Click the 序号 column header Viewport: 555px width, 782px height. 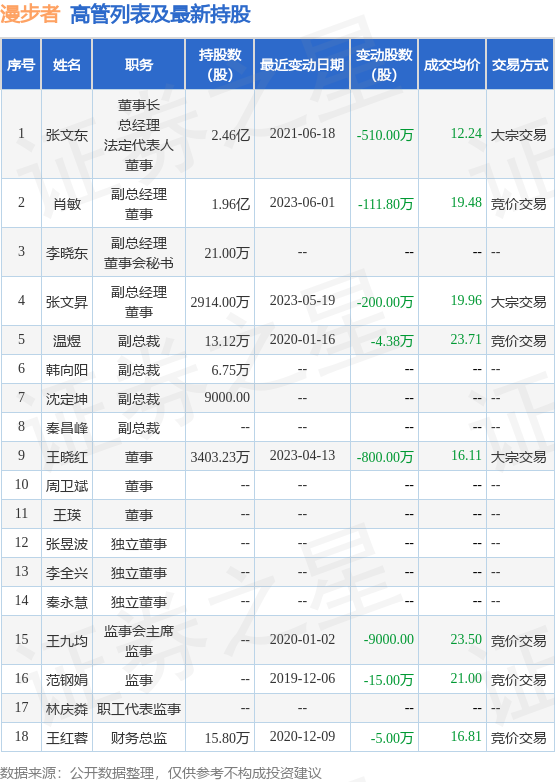[x=21, y=65]
